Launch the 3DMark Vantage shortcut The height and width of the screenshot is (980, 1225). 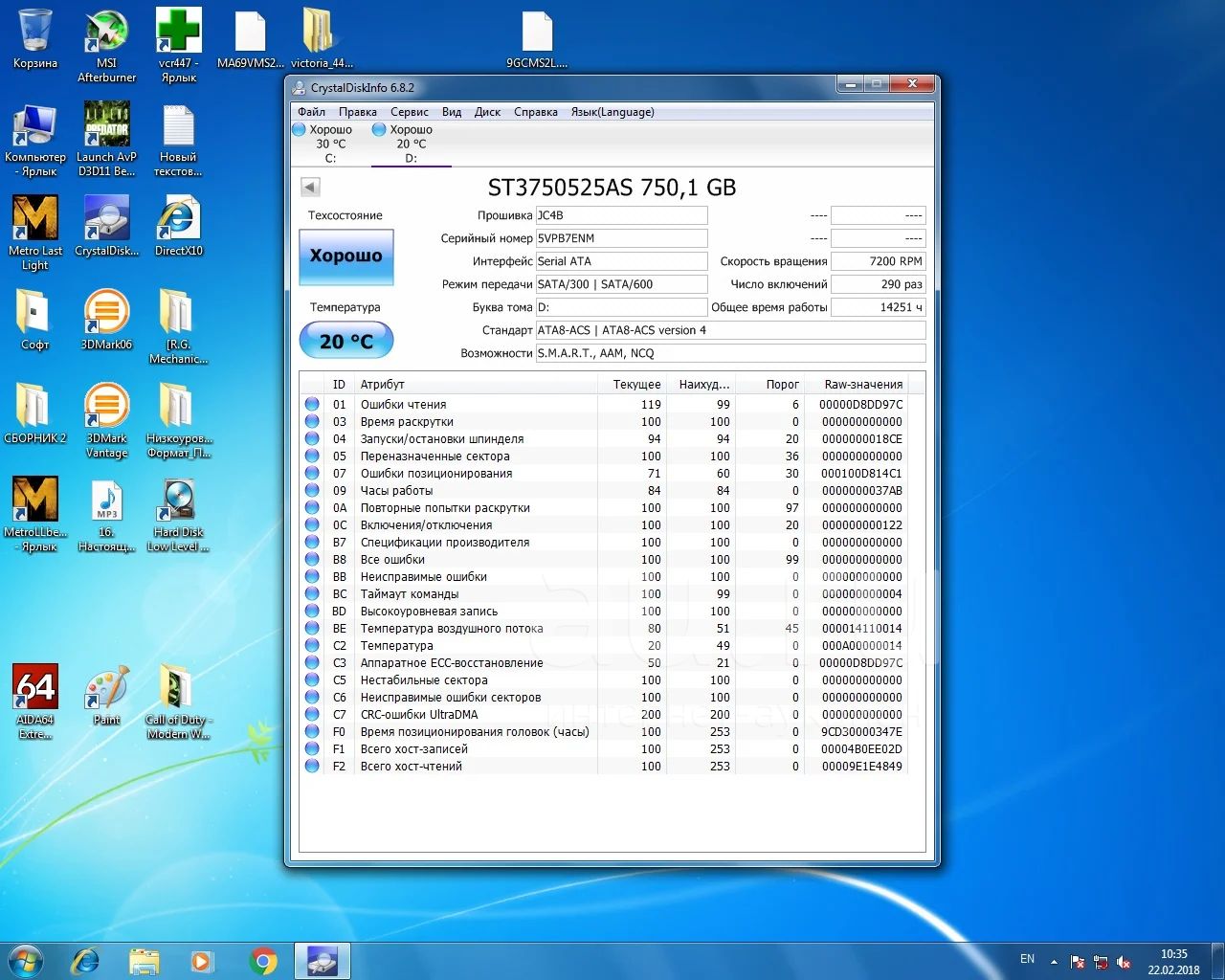[106, 420]
